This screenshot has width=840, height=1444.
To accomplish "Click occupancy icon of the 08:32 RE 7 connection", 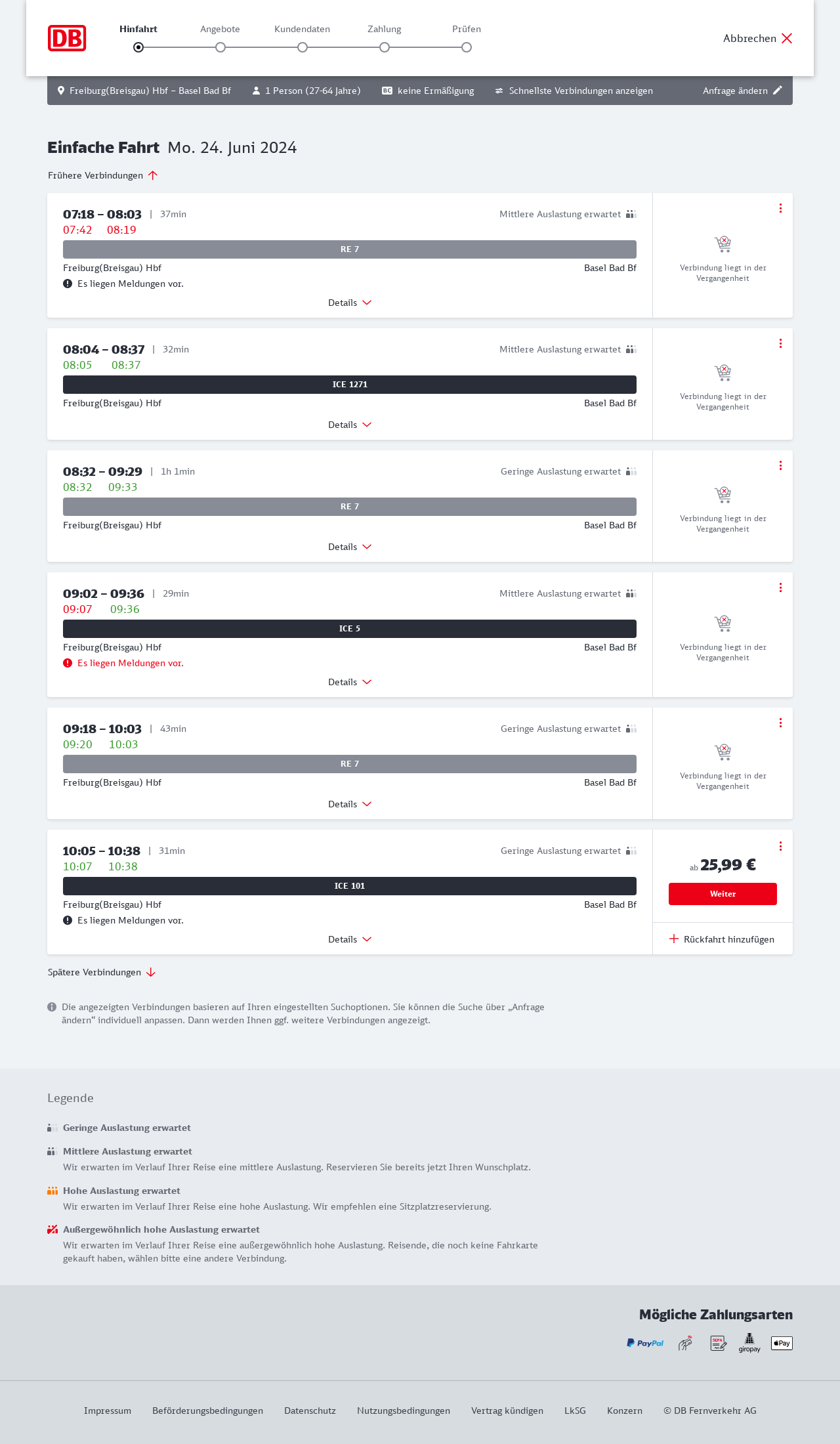I will 631,471.
